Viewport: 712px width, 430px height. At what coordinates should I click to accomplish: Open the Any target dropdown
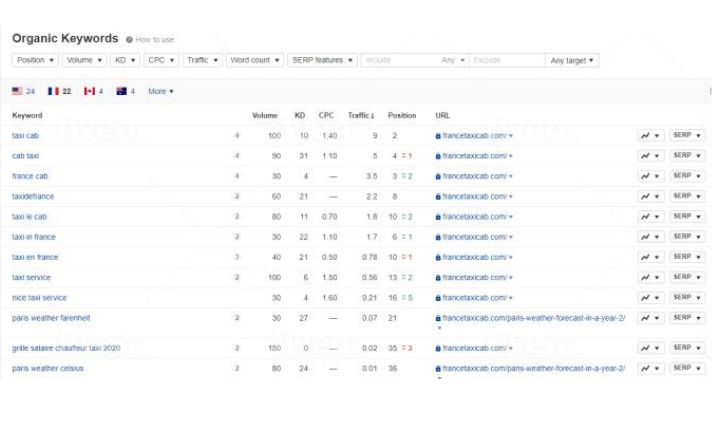572,60
